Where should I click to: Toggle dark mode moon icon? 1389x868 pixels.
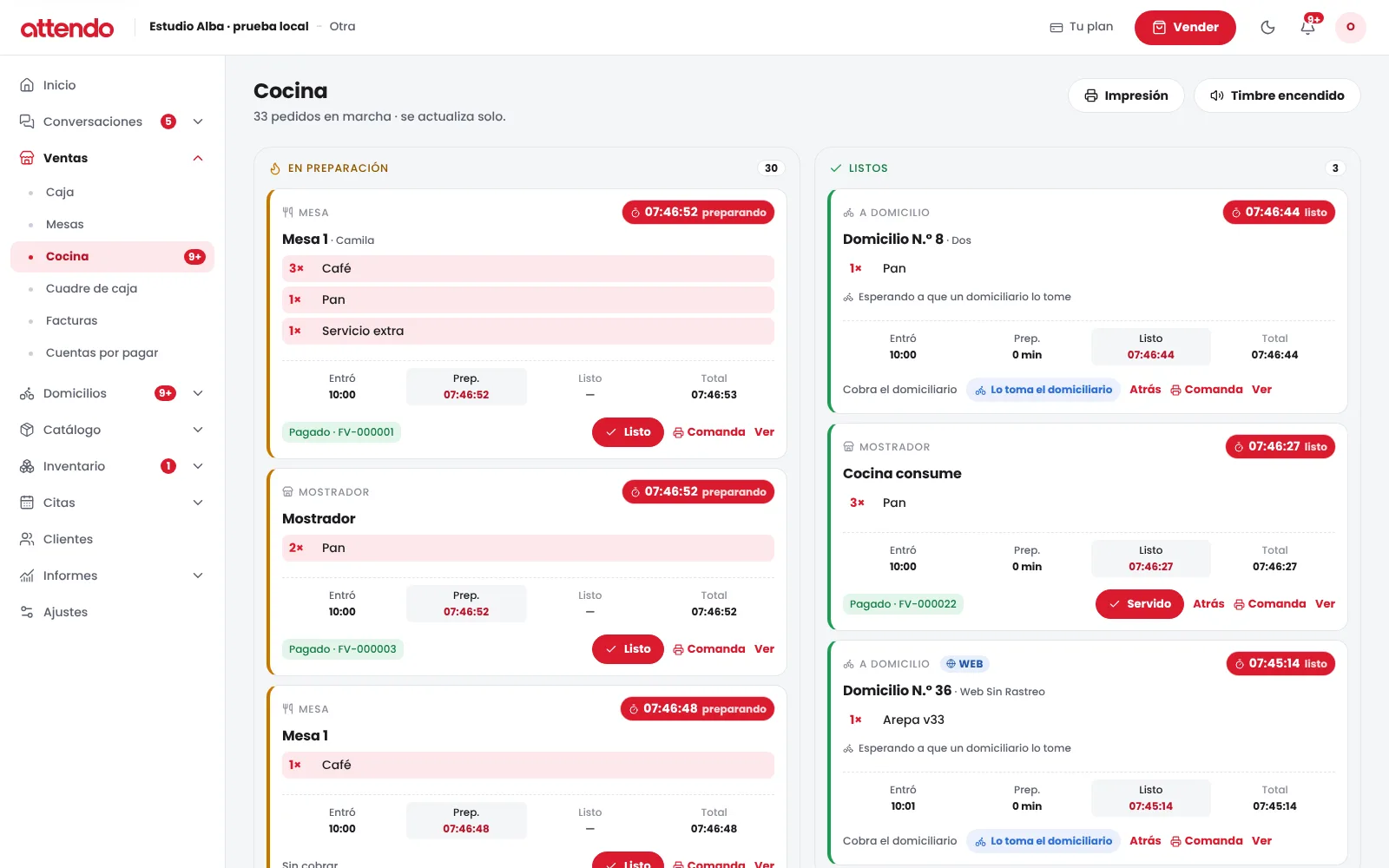point(1267,27)
